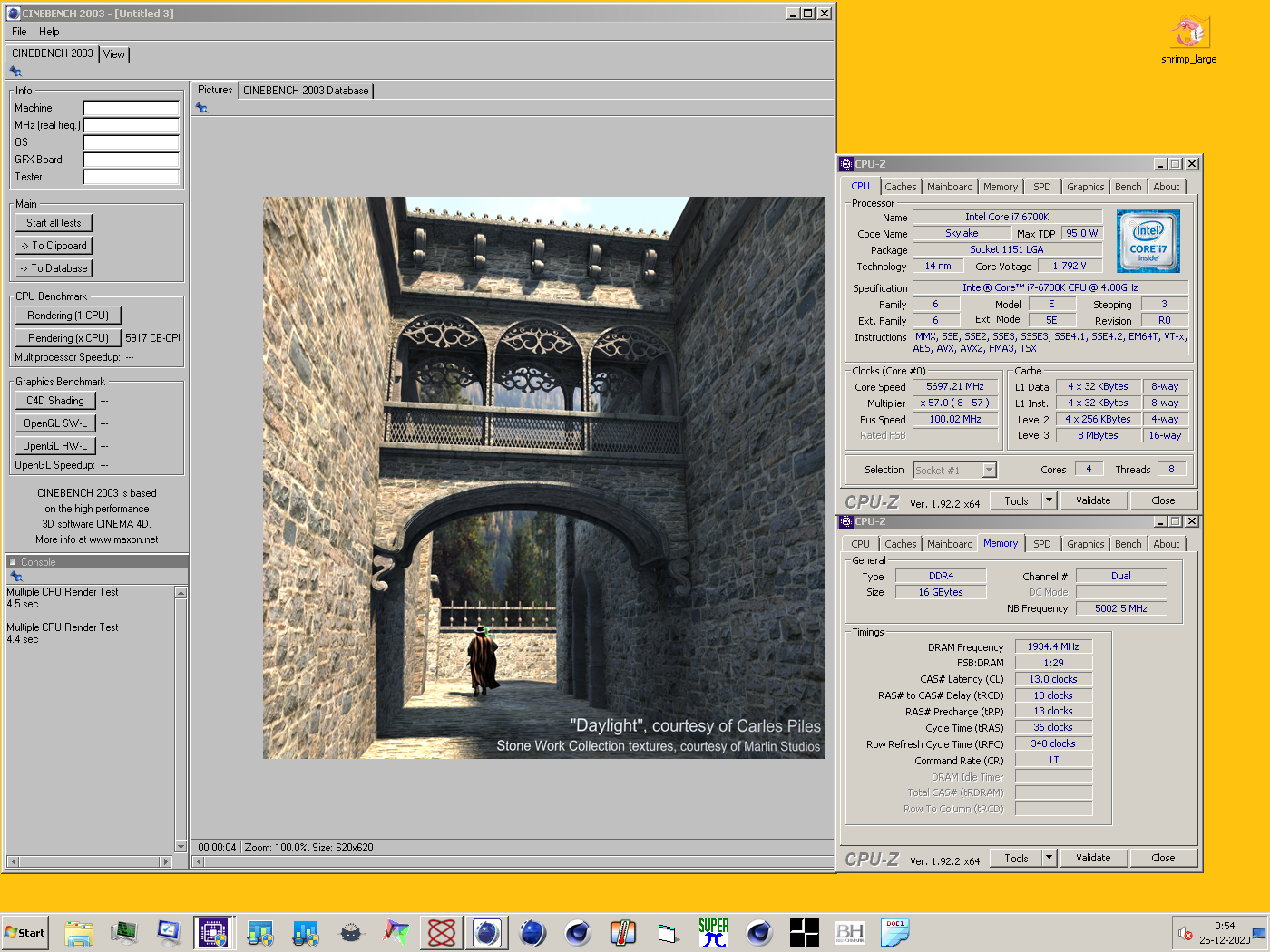
Task: Click the pin icon in the Console panel
Action: pyautogui.click(x=15, y=576)
